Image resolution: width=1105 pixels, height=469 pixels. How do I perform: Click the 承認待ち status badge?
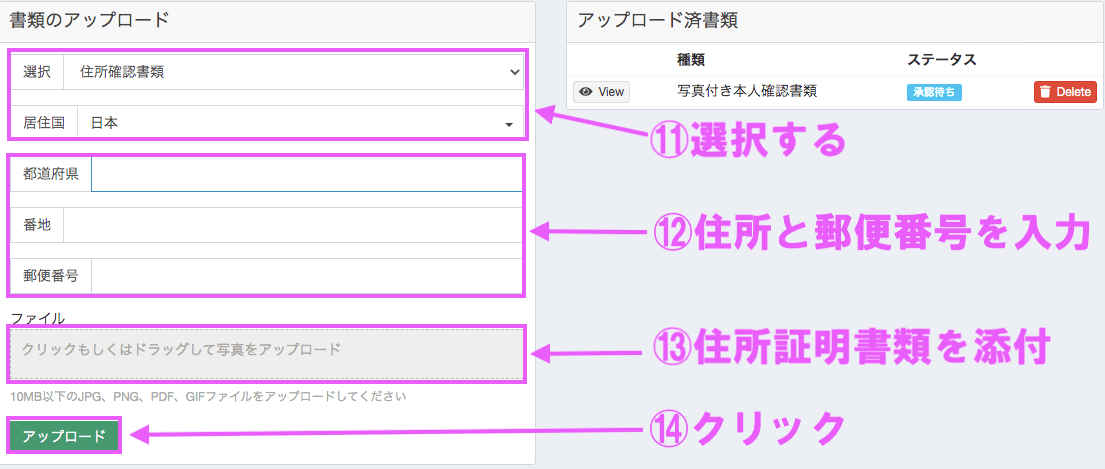(934, 92)
